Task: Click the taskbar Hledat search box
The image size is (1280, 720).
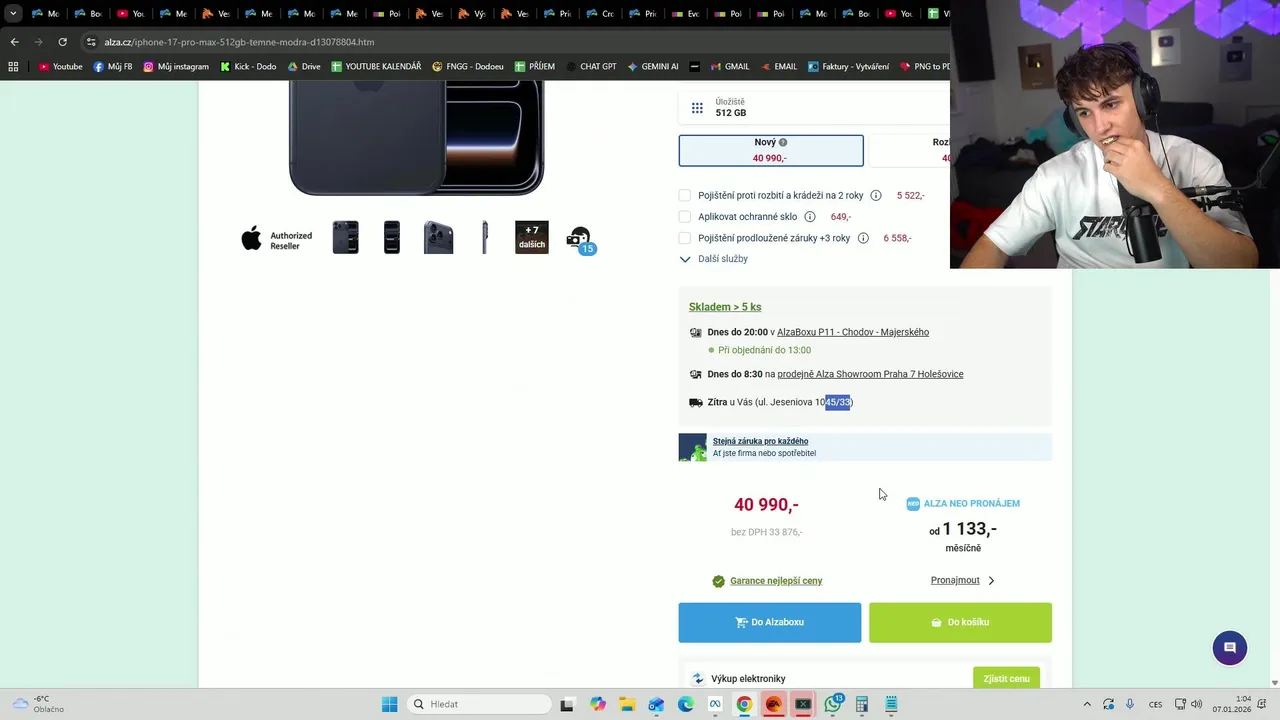Action: 480,704
